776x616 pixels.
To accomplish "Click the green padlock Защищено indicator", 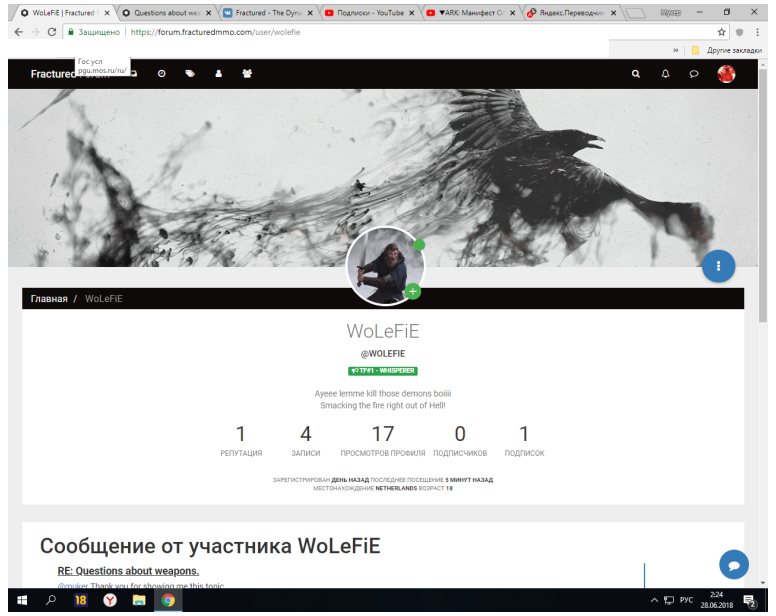I will (x=94, y=32).
